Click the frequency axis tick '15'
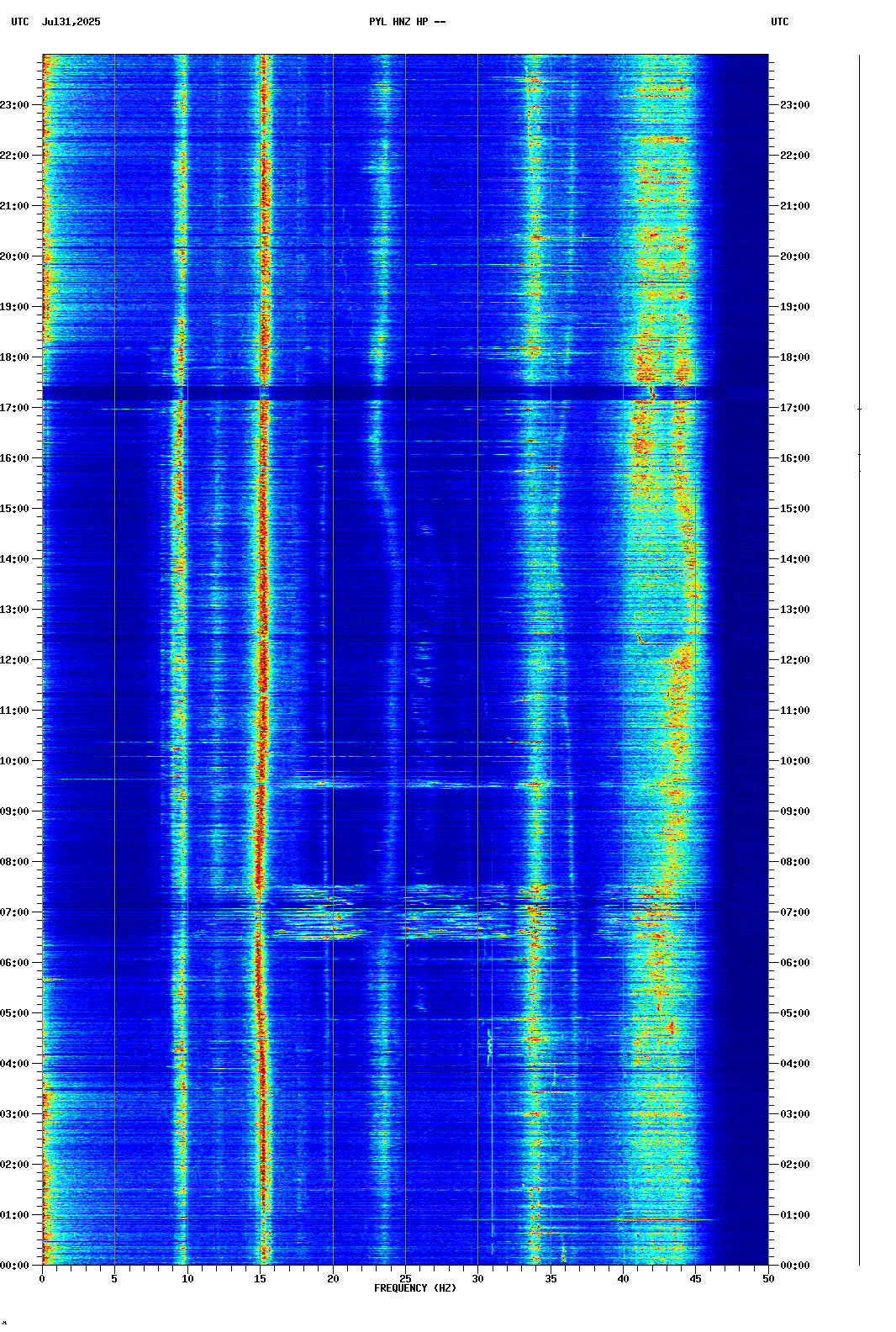 pyautogui.click(x=260, y=1279)
